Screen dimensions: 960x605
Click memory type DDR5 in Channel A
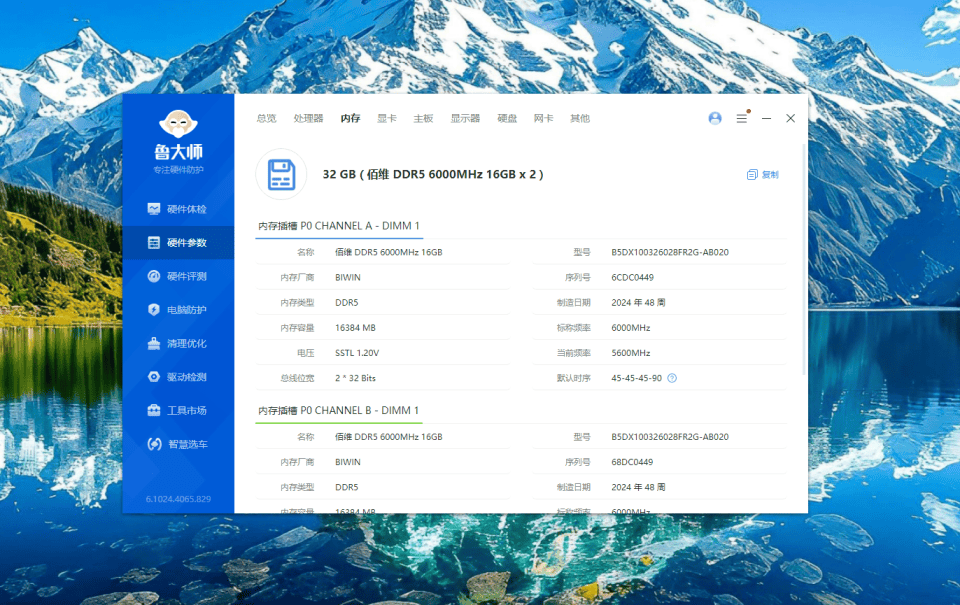[x=347, y=302]
